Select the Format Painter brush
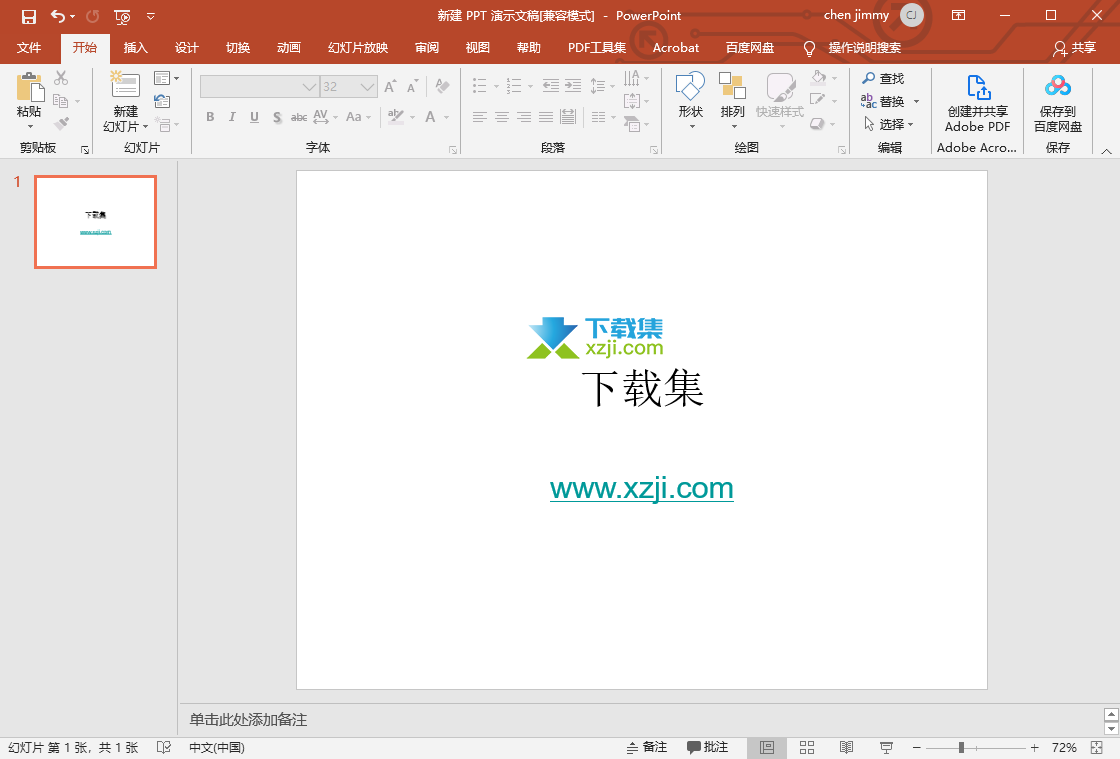The image size is (1120, 759). pos(61,124)
